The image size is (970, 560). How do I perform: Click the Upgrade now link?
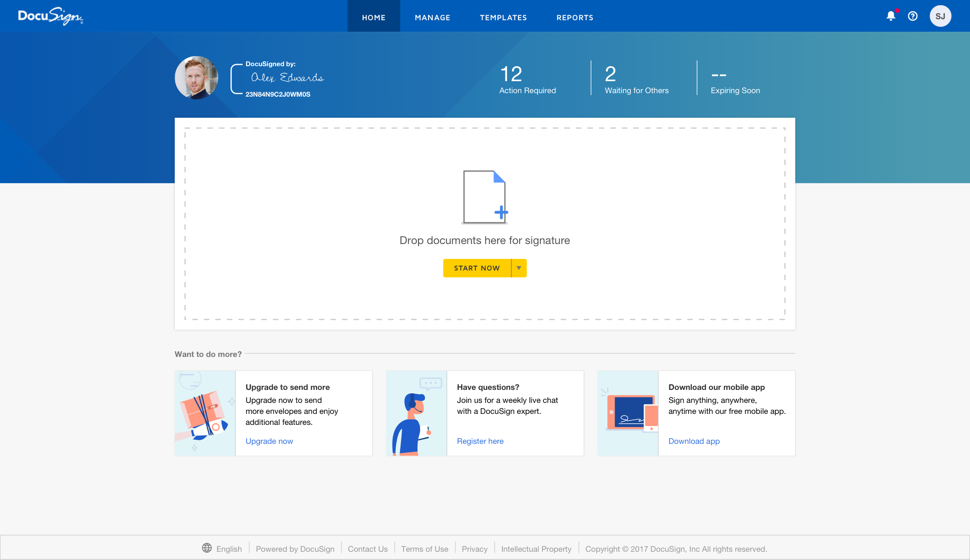(269, 441)
